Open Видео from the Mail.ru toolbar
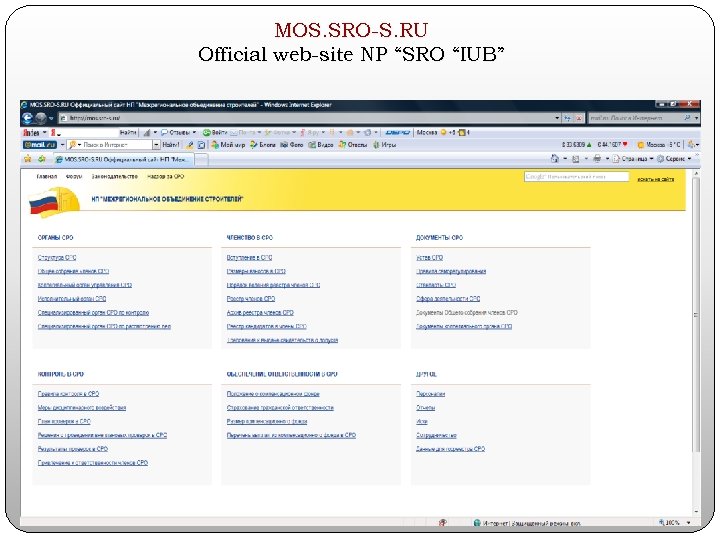This screenshot has height=540, width=720. (x=321, y=145)
